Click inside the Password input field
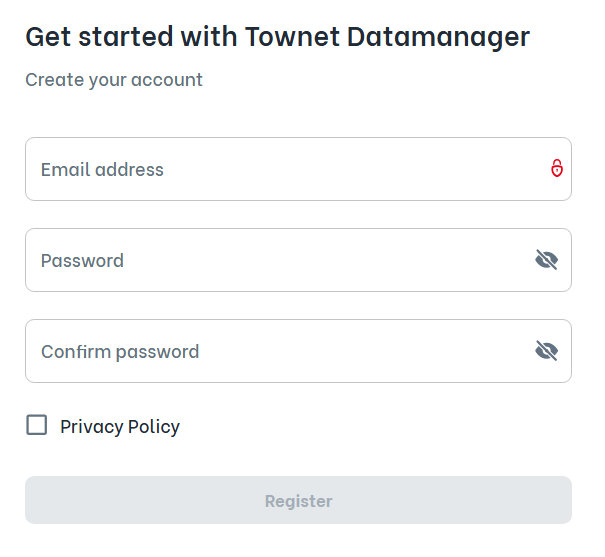Viewport: 605px width, 557px height. (280, 260)
